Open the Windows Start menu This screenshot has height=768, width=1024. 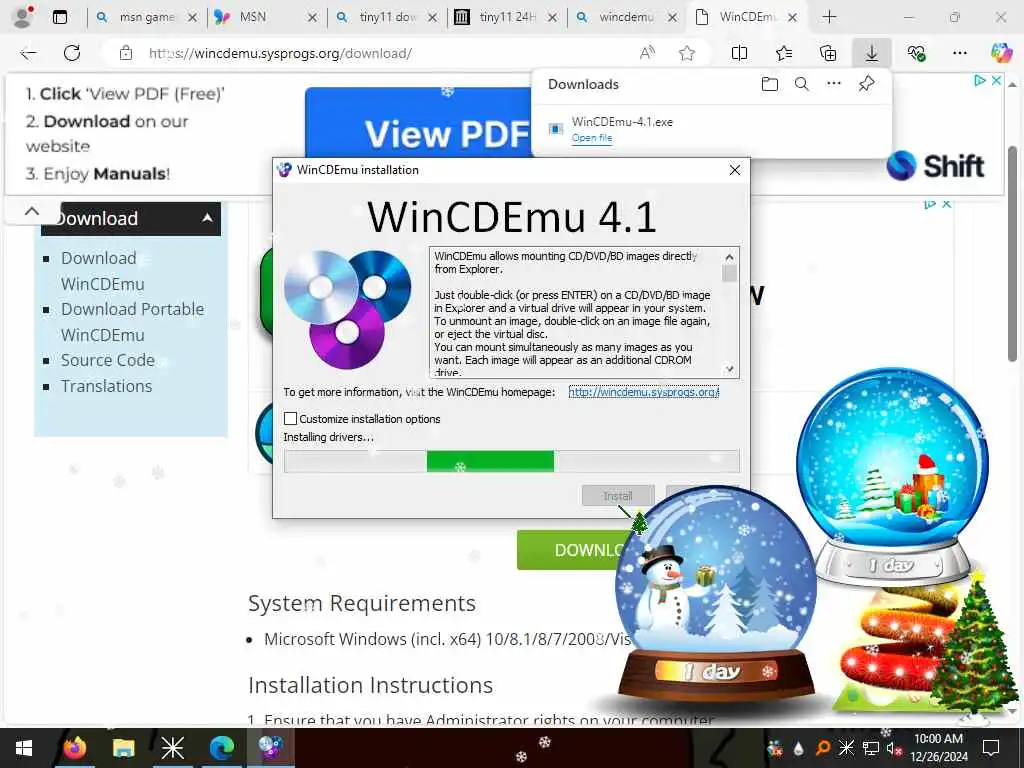[24, 748]
